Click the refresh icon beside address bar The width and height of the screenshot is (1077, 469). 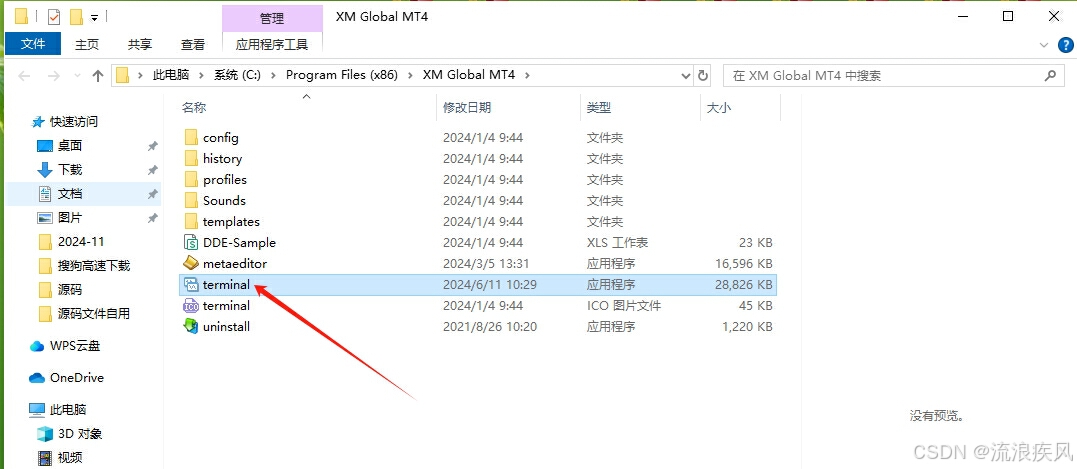point(703,76)
